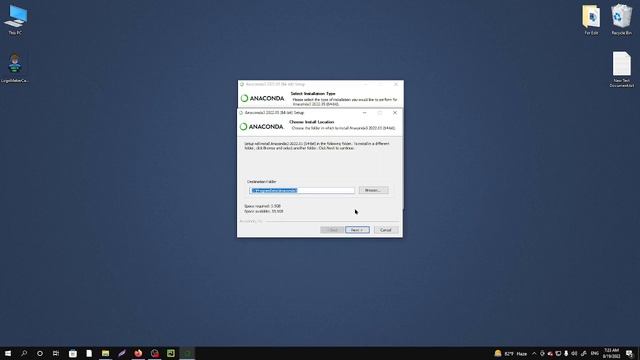The width and height of the screenshot is (640, 360).
Task: Click the Space available text
Action: click(x=264, y=211)
